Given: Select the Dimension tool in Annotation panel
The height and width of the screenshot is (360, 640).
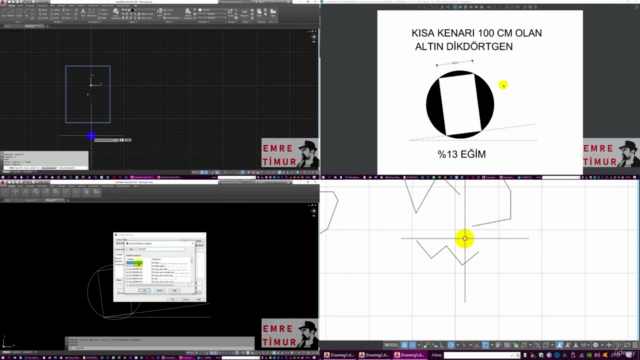Looking at the screenshot, I should click(91, 12).
